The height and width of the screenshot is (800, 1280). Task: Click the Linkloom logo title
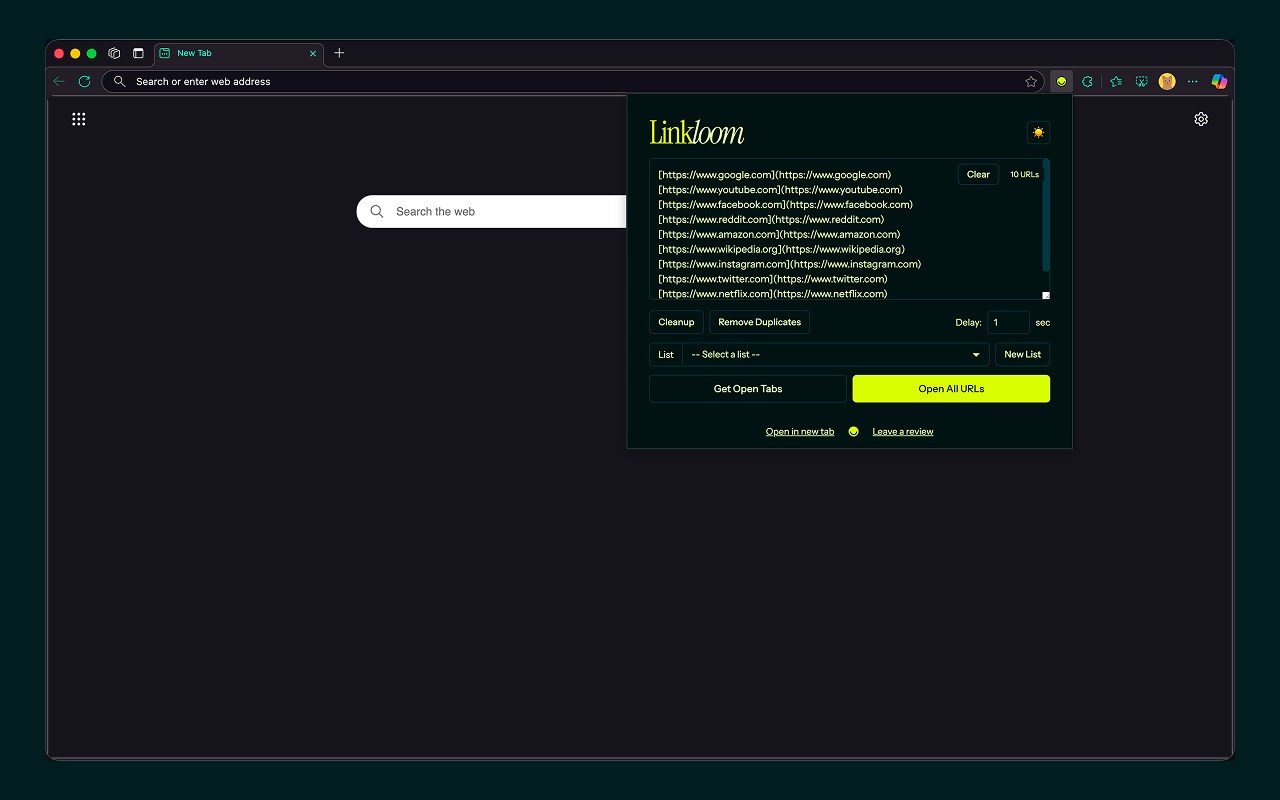click(x=697, y=132)
